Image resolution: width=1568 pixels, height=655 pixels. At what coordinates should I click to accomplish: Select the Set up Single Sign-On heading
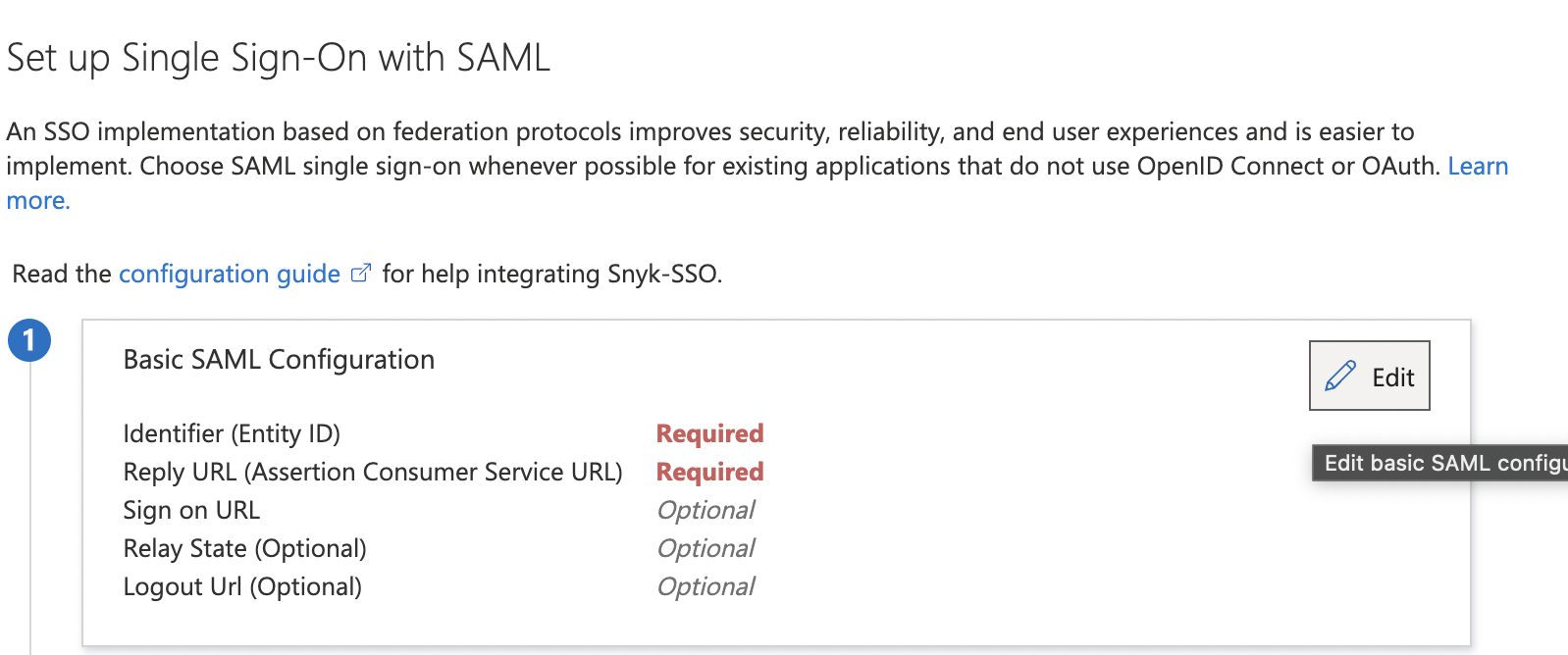tap(278, 57)
